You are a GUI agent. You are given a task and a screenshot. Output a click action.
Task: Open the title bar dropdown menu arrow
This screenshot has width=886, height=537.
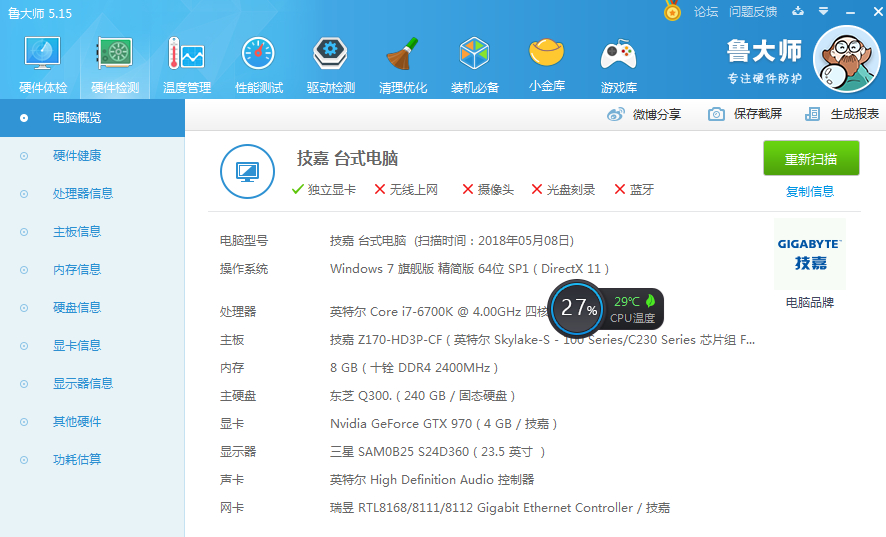(x=823, y=11)
